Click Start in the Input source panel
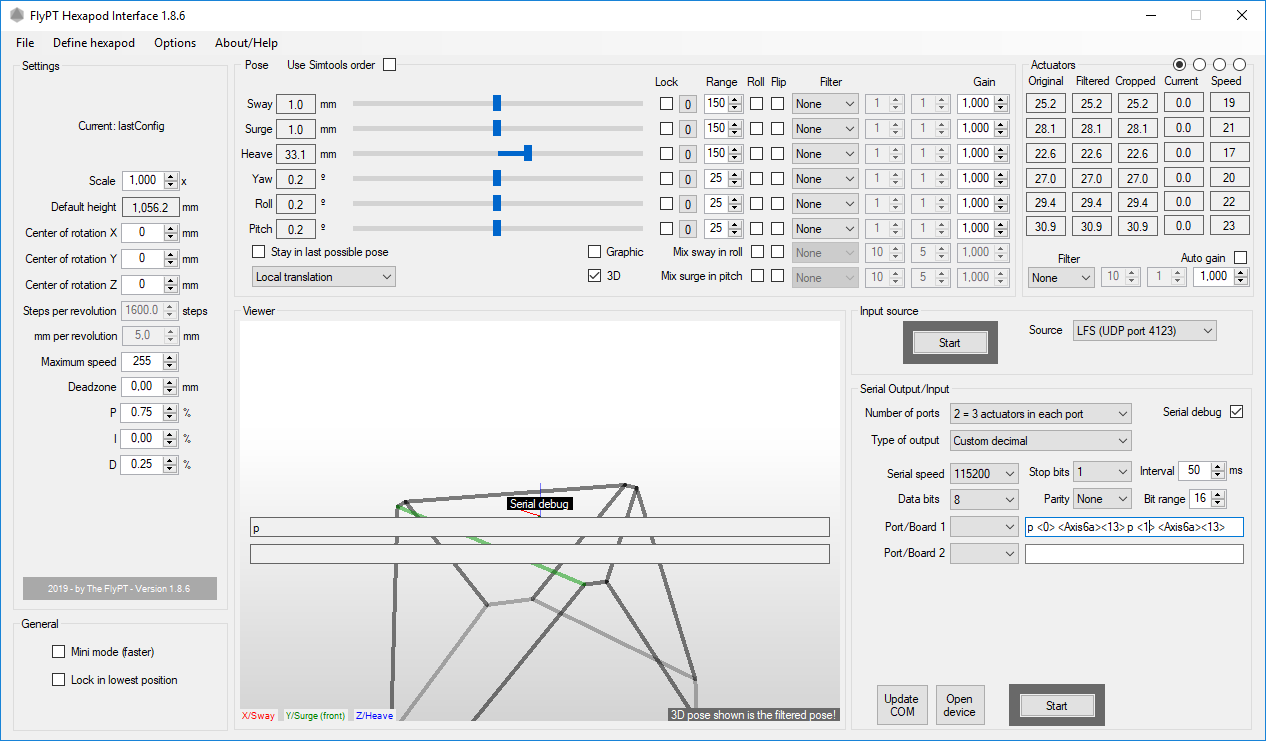The image size is (1266, 741). tap(949, 343)
